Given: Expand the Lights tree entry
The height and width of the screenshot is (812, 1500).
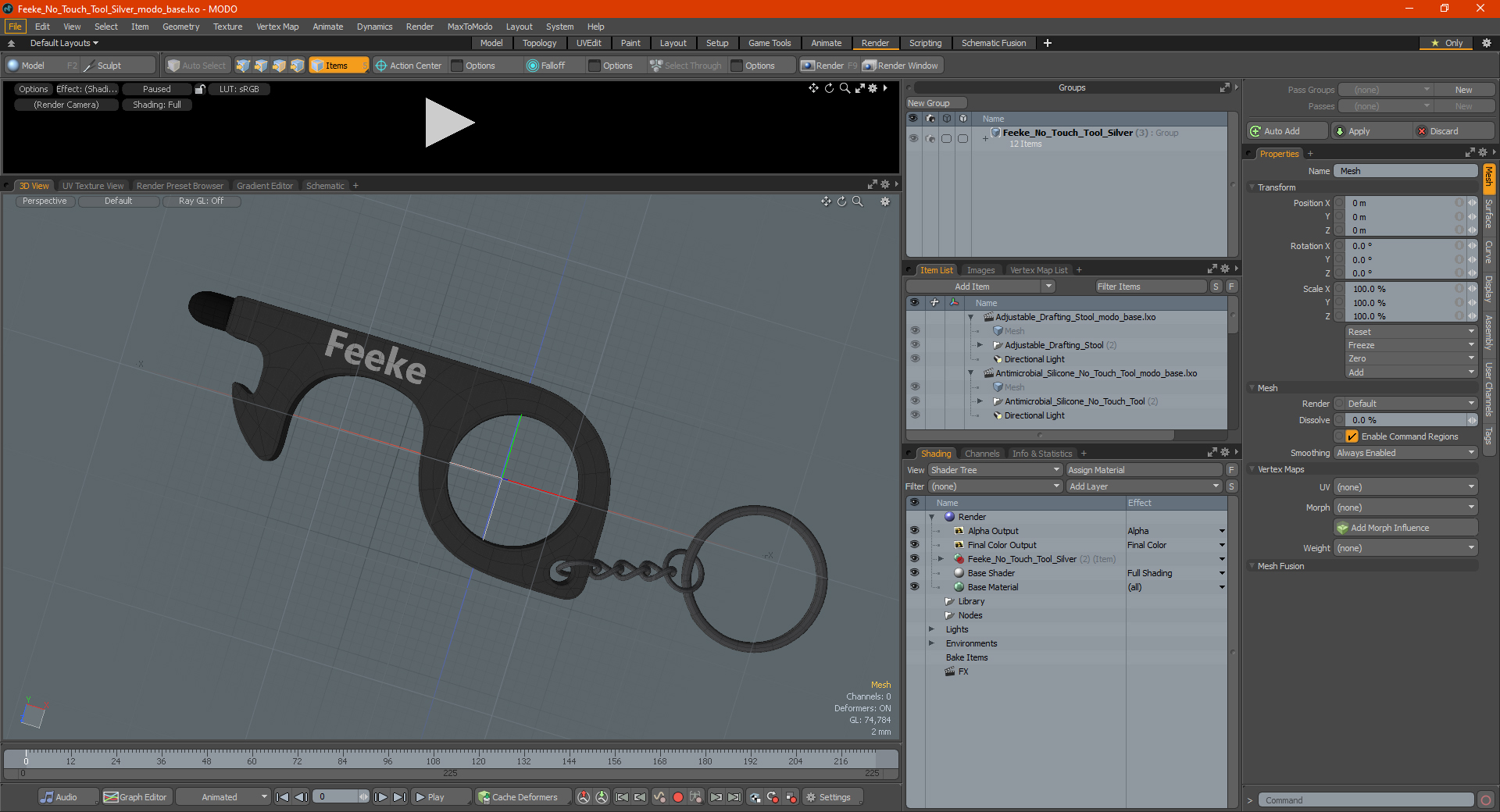Looking at the screenshot, I should [x=931, y=629].
